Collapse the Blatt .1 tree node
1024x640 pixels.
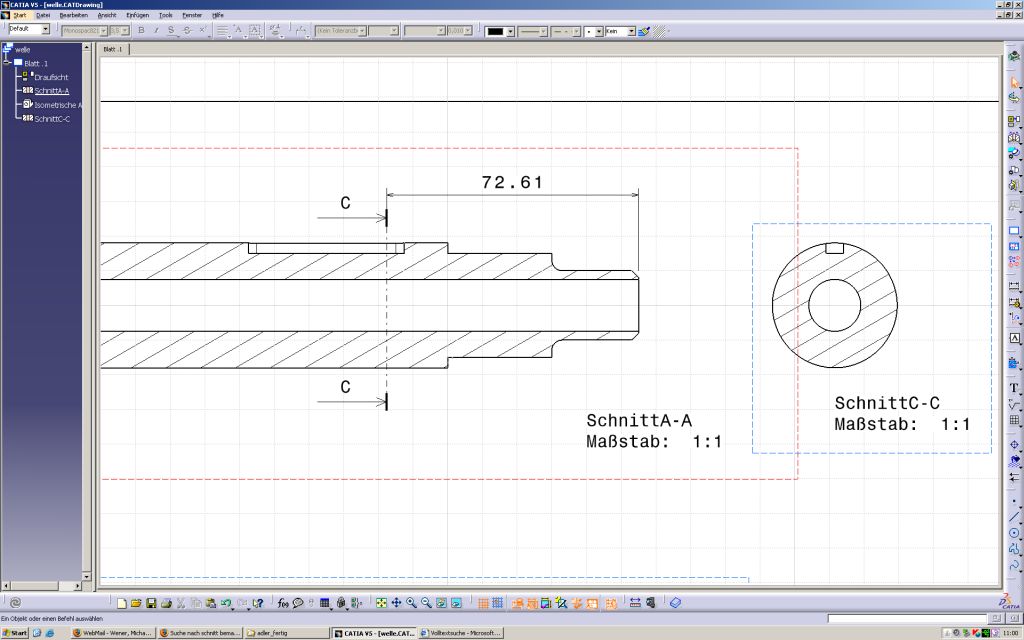click(x=7, y=63)
